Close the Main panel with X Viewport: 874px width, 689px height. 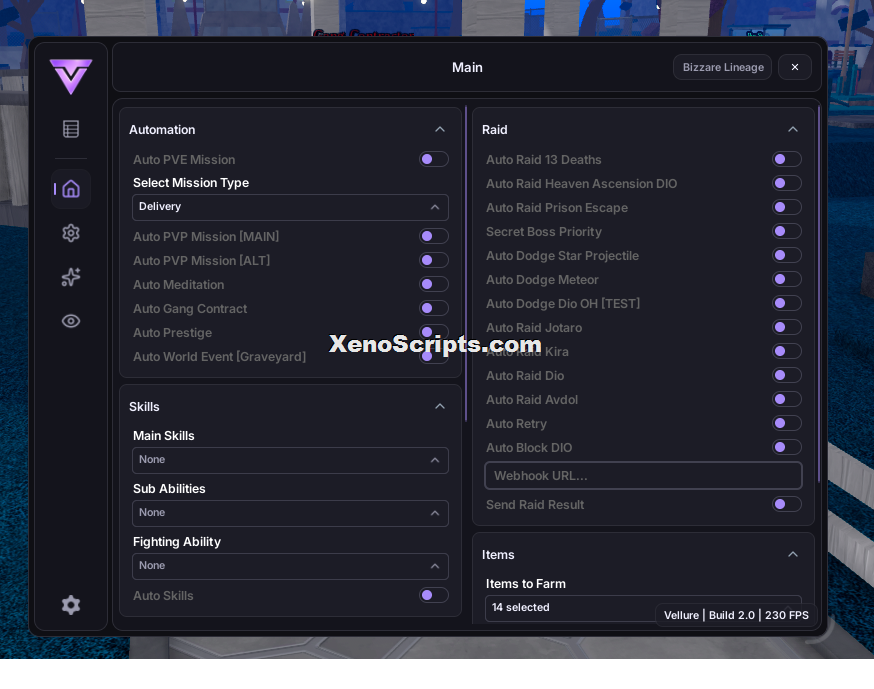click(x=795, y=67)
